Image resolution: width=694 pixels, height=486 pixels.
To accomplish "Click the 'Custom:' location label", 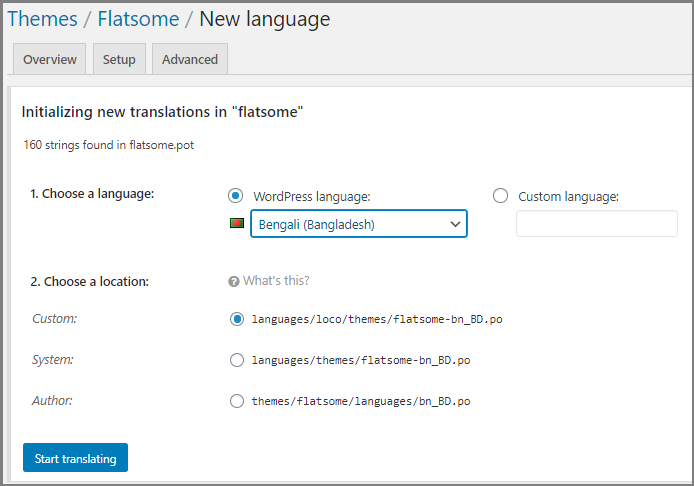I will coord(54,318).
